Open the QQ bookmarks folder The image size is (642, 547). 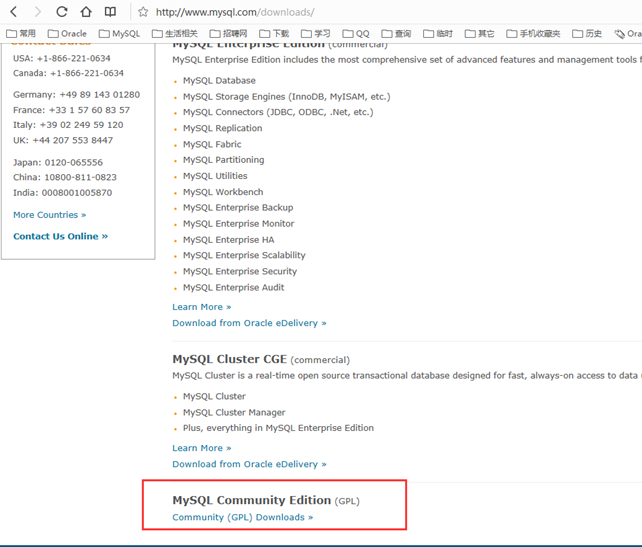356,34
